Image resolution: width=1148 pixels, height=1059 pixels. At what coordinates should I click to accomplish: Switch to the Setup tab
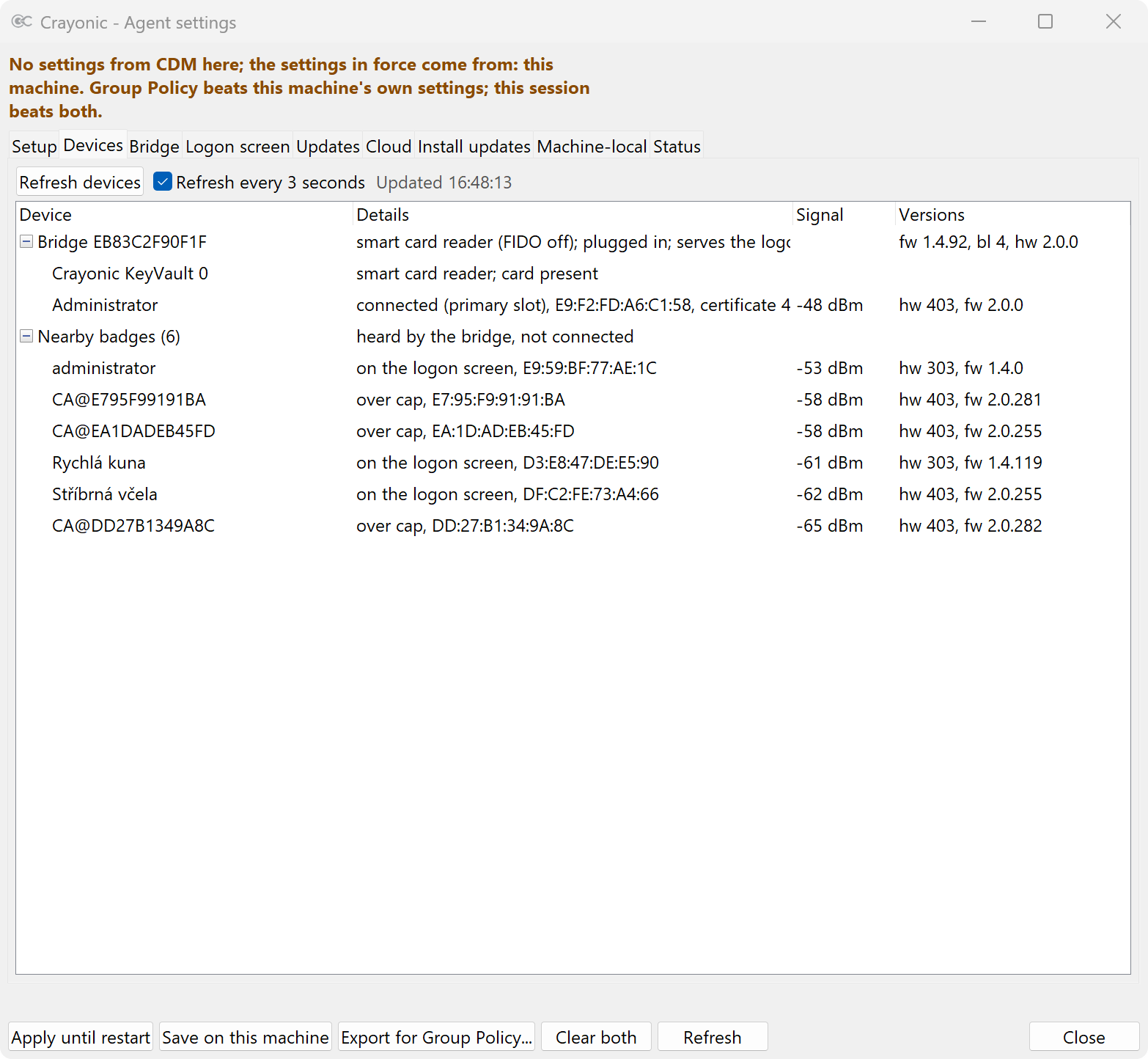[x=34, y=146]
